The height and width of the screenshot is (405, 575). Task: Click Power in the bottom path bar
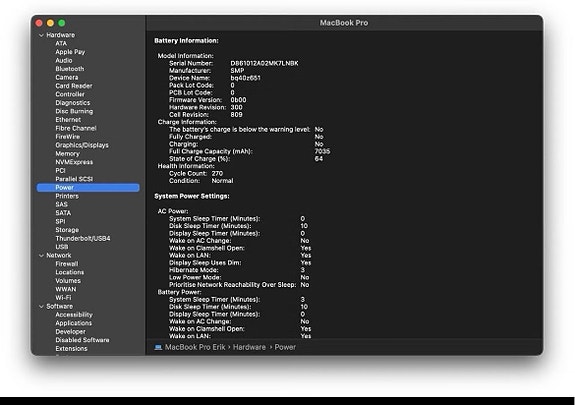(x=285, y=347)
